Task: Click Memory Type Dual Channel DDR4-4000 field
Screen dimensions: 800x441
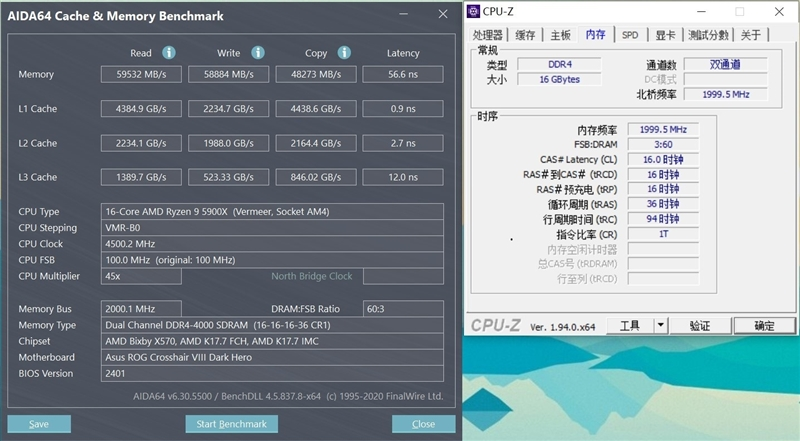Action: click(x=272, y=325)
